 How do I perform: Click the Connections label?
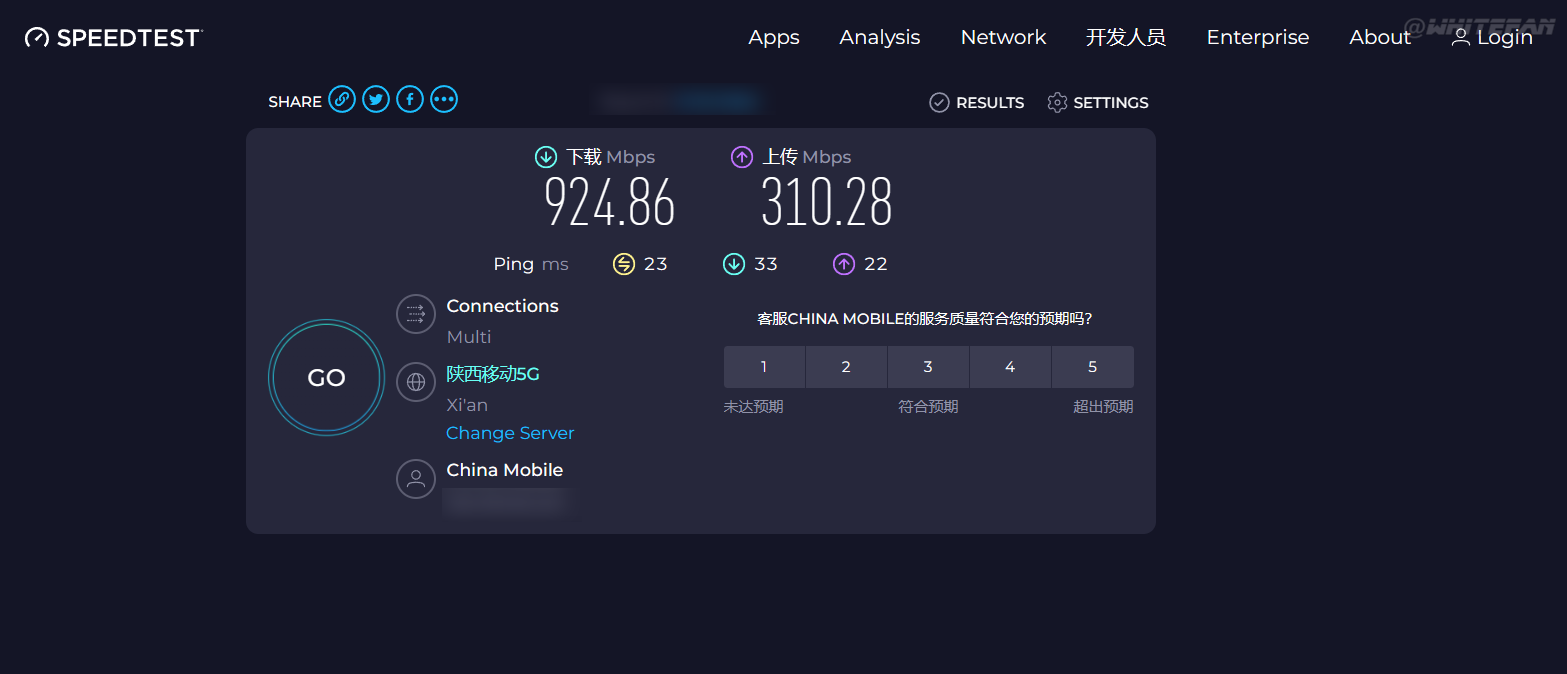click(503, 306)
